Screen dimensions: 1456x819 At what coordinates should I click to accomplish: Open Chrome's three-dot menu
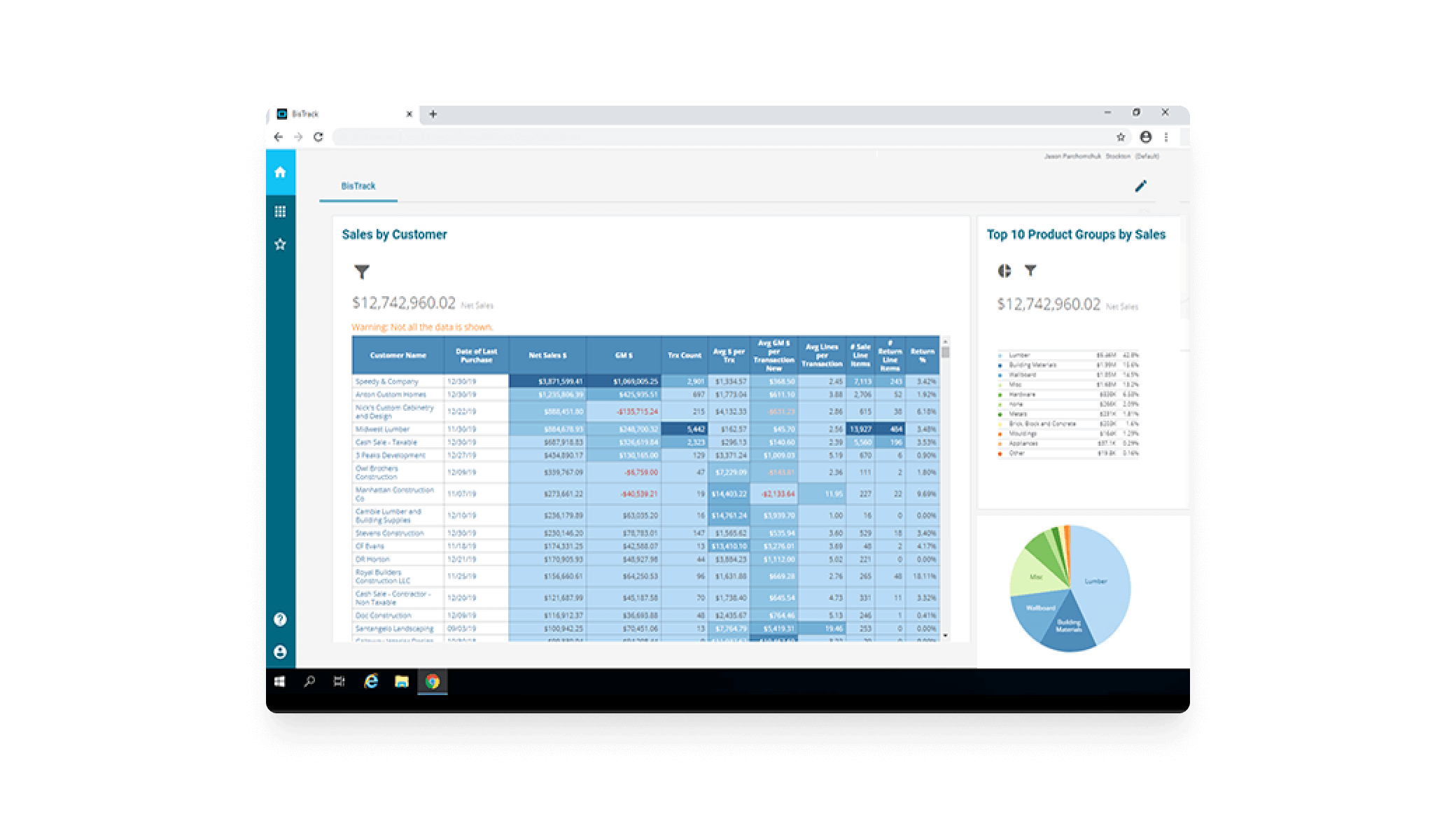(1166, 137)
